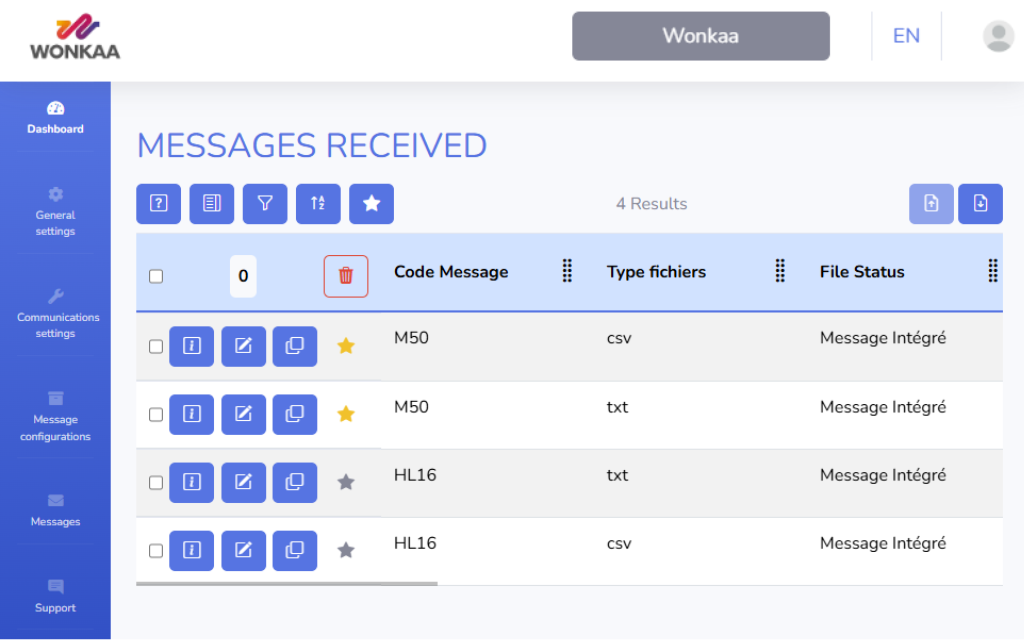This screenshot has height=640, width=1024.
Task: Open File Status column options handle
Action: tap(993, 270)
